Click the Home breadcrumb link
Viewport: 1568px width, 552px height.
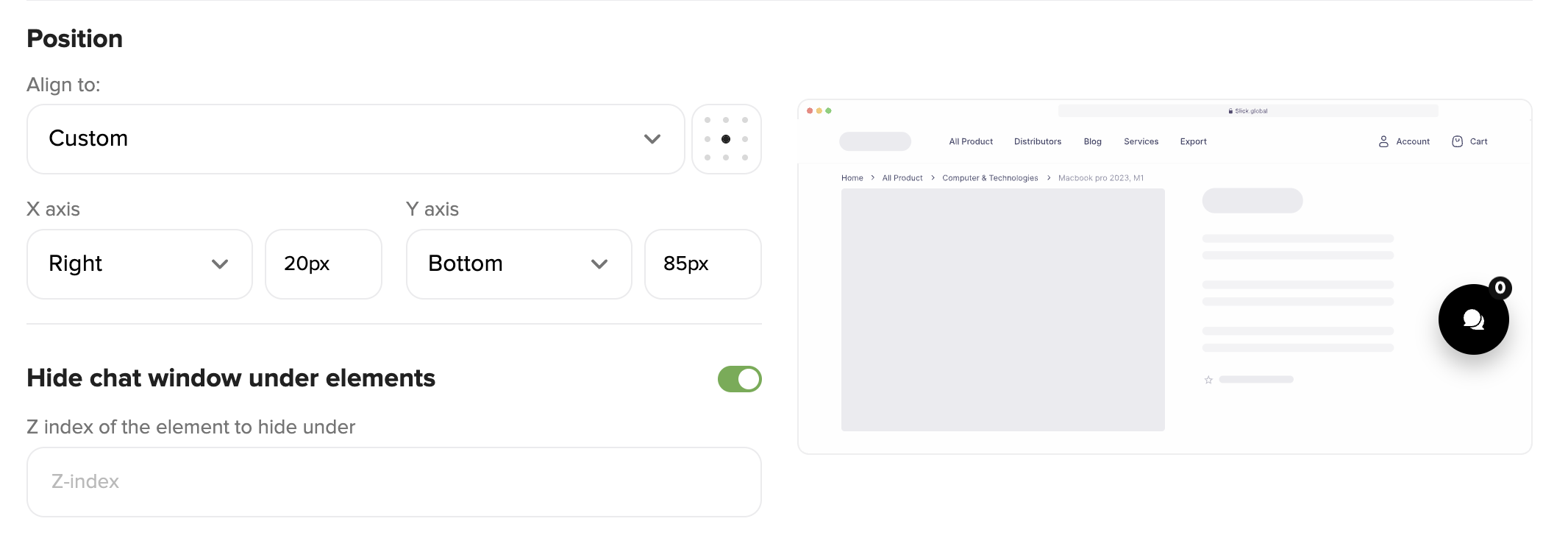(852, 178)
